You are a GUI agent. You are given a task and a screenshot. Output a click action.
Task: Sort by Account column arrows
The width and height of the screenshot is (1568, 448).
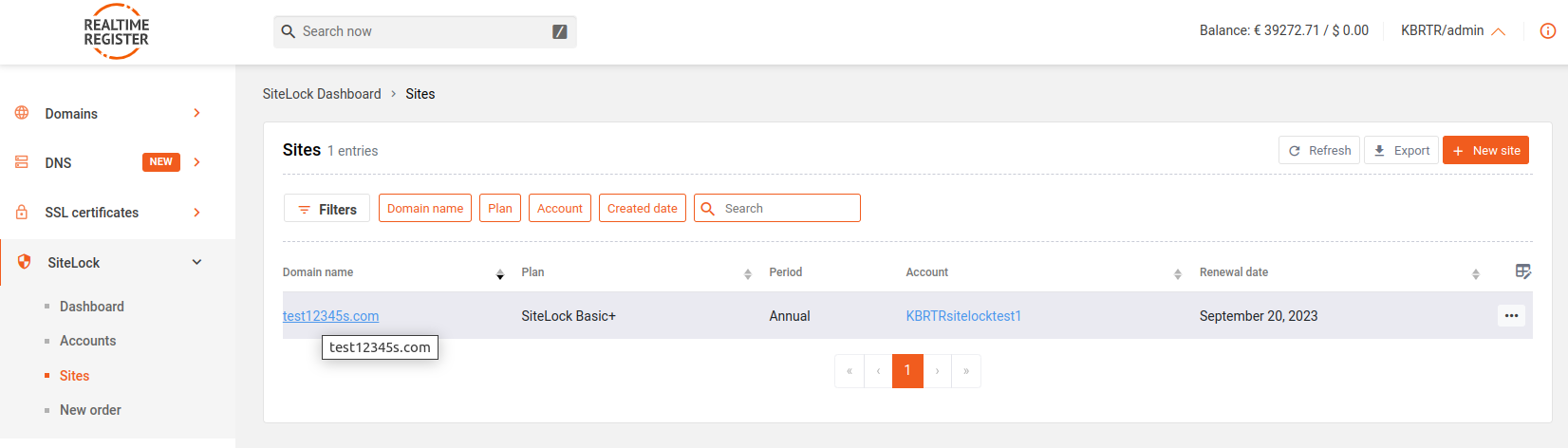point(1178,274)
